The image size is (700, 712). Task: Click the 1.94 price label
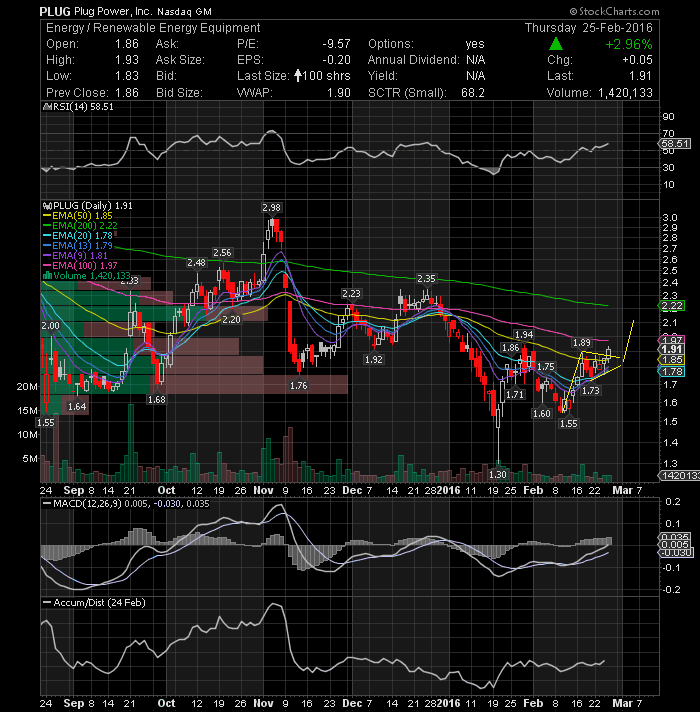524,335
